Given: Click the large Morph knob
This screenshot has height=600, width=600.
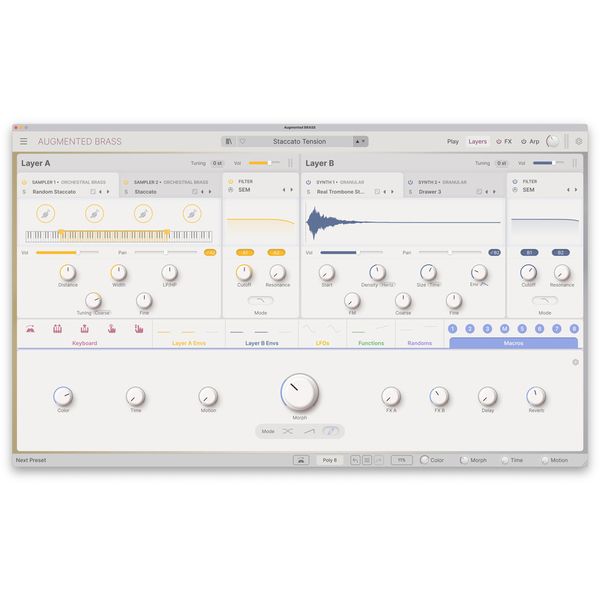Looking at the screenshot, I should pos(300,392).
